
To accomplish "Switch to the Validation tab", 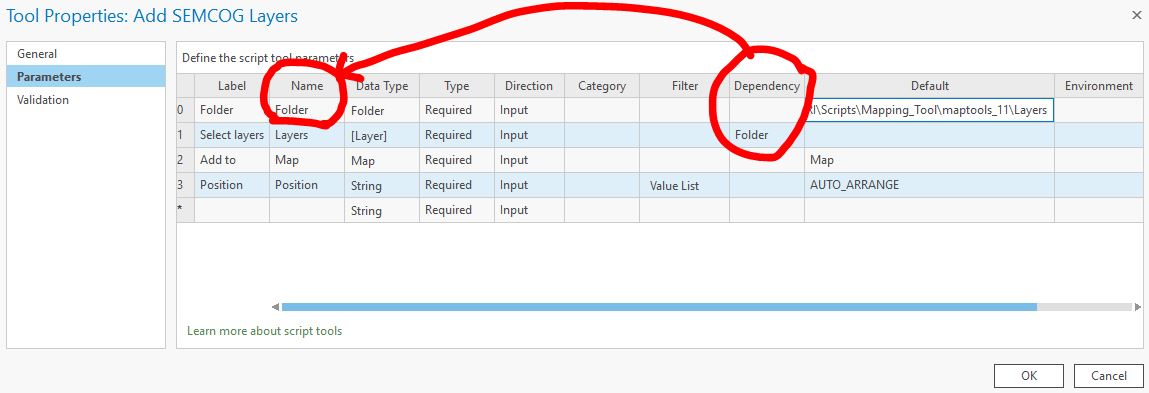I will point(86,100).
